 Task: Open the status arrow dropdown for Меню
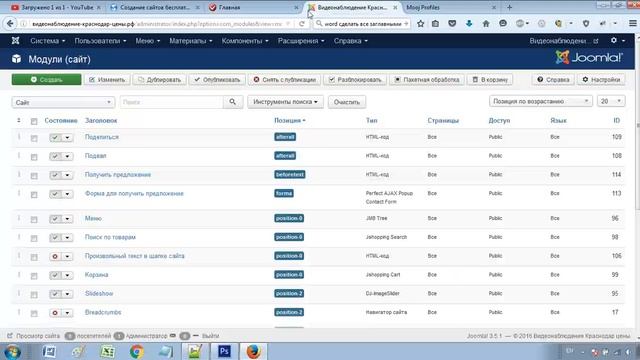(x=67, y=219)
